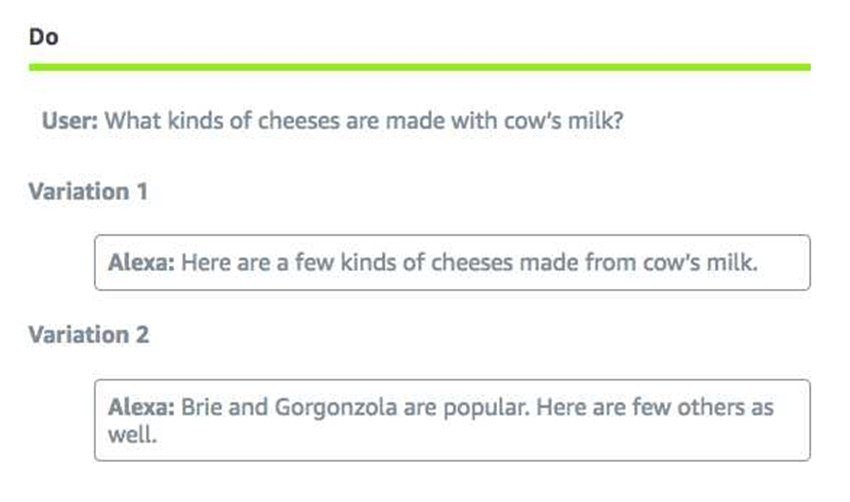Click the green divider line under Do
Screen dimensions: 850x502
(x=420, y=67)
